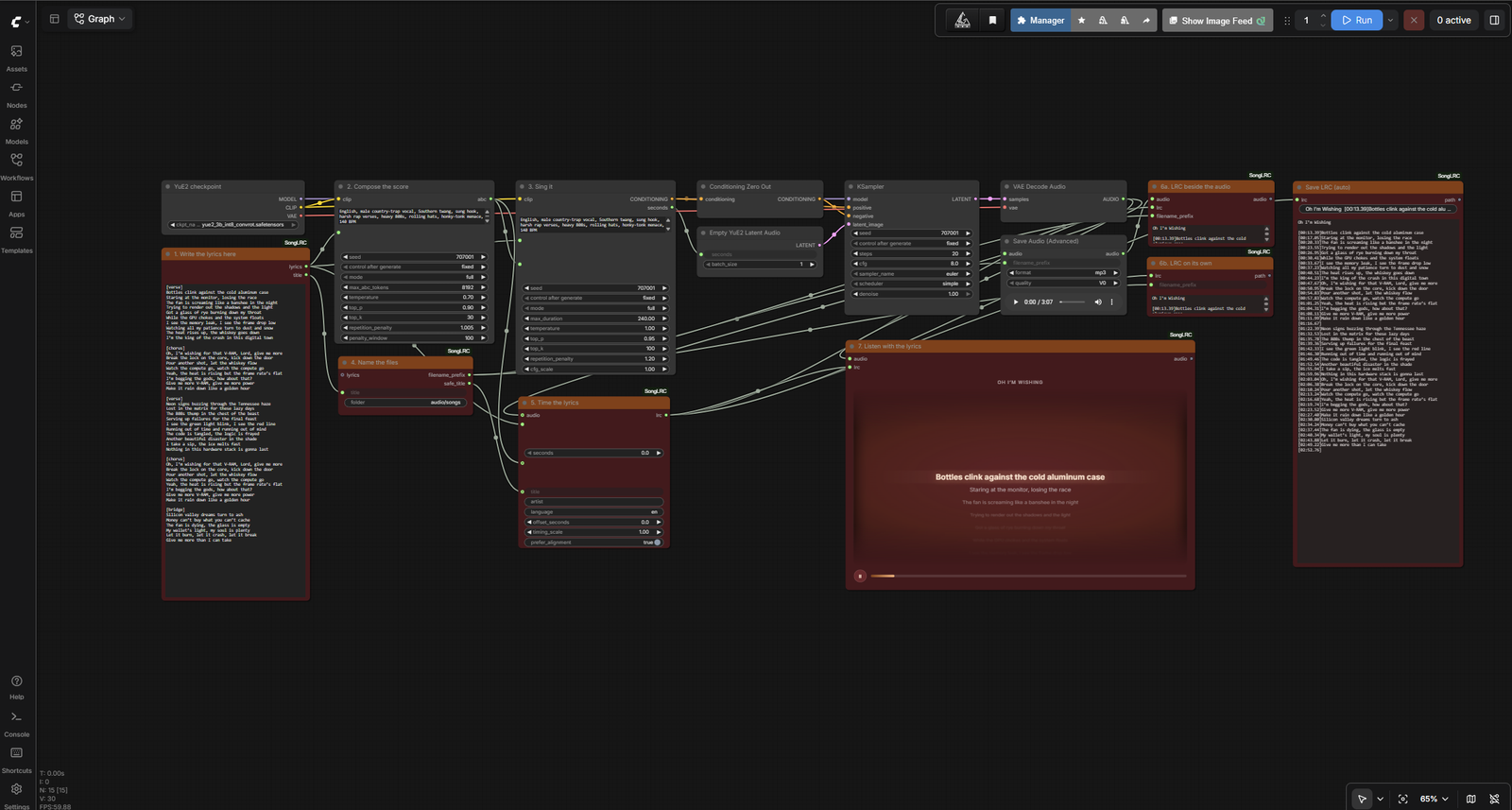This screenshot has height=810, width=1512.
Task: Click the share arrow icon in toolbar
Action: pyautogui.click(x=1146, y=20)
